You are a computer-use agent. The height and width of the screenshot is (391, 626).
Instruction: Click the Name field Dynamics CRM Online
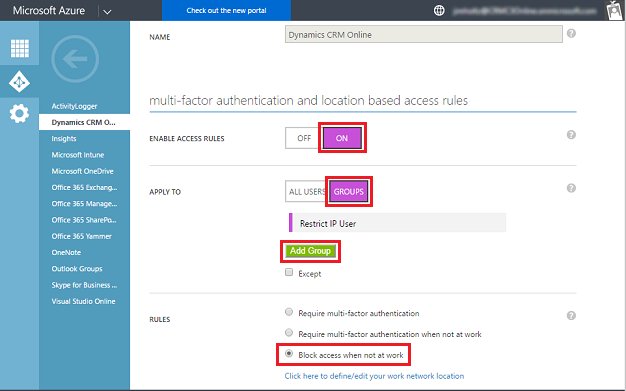coord(424,34)
